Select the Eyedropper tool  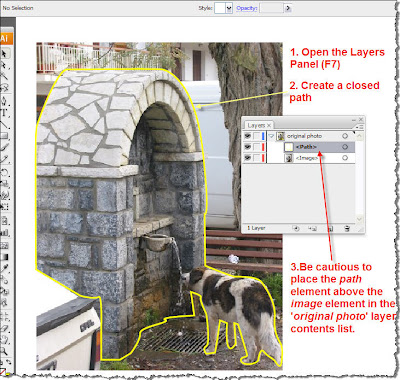click(x=4, y=268)
